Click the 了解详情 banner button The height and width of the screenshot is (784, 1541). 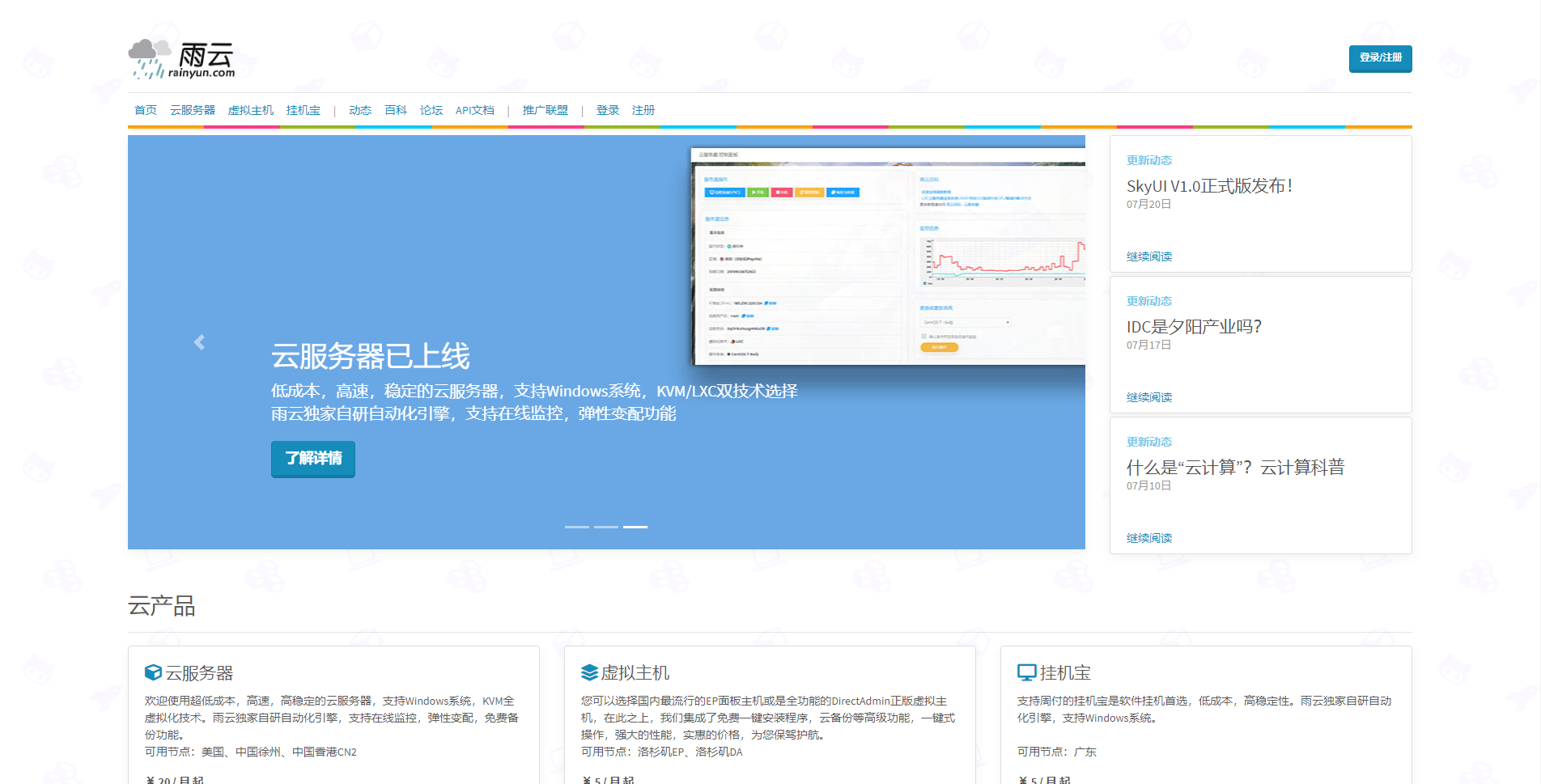312,459
